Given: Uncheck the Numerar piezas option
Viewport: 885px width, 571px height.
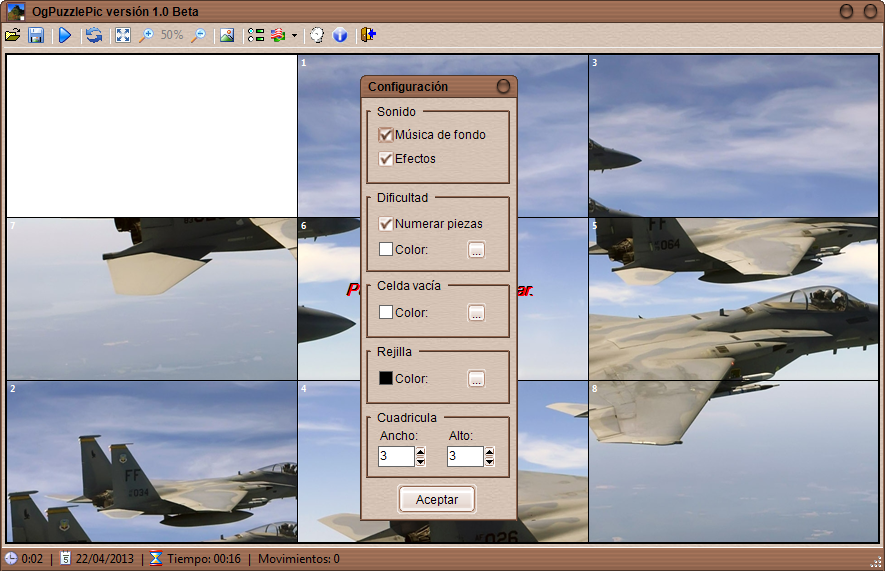Looking at the screenshot, I should [385, 223].
